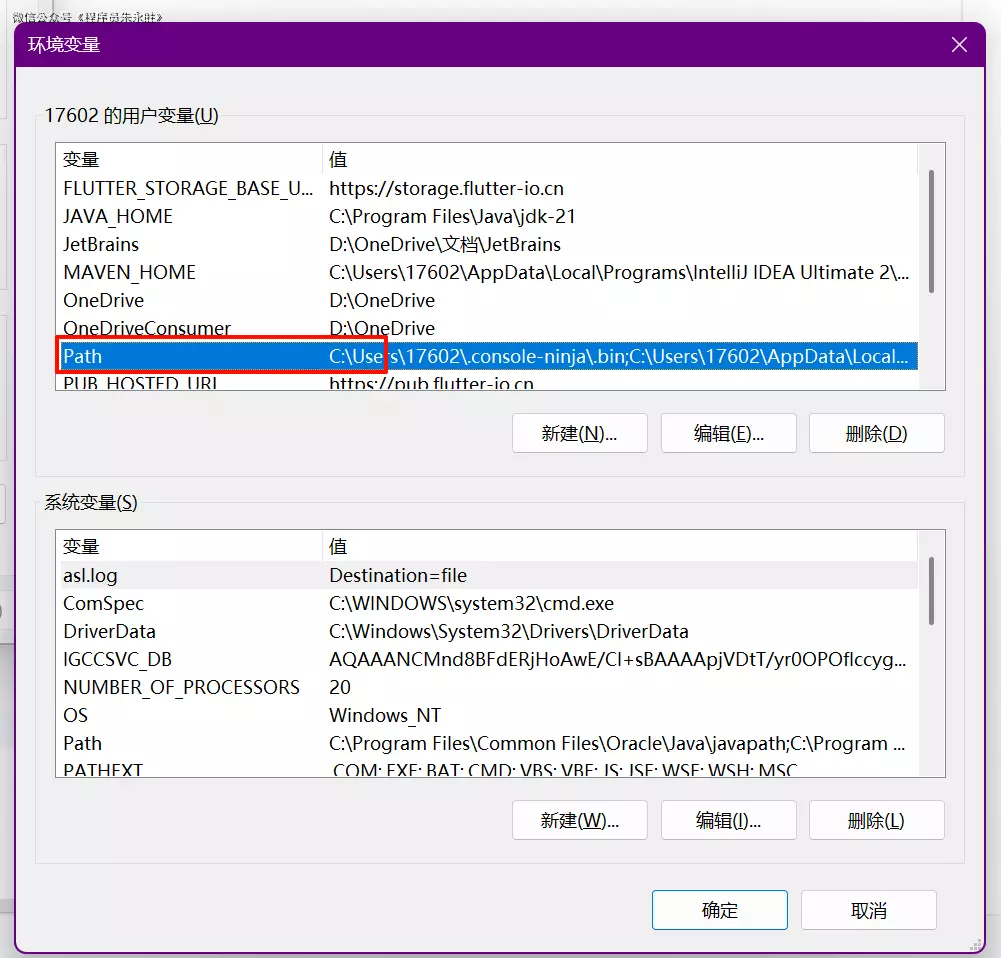Click 新建(W) button for system variables
Screen dimensions: 1001x958
[x=579, y=820]
